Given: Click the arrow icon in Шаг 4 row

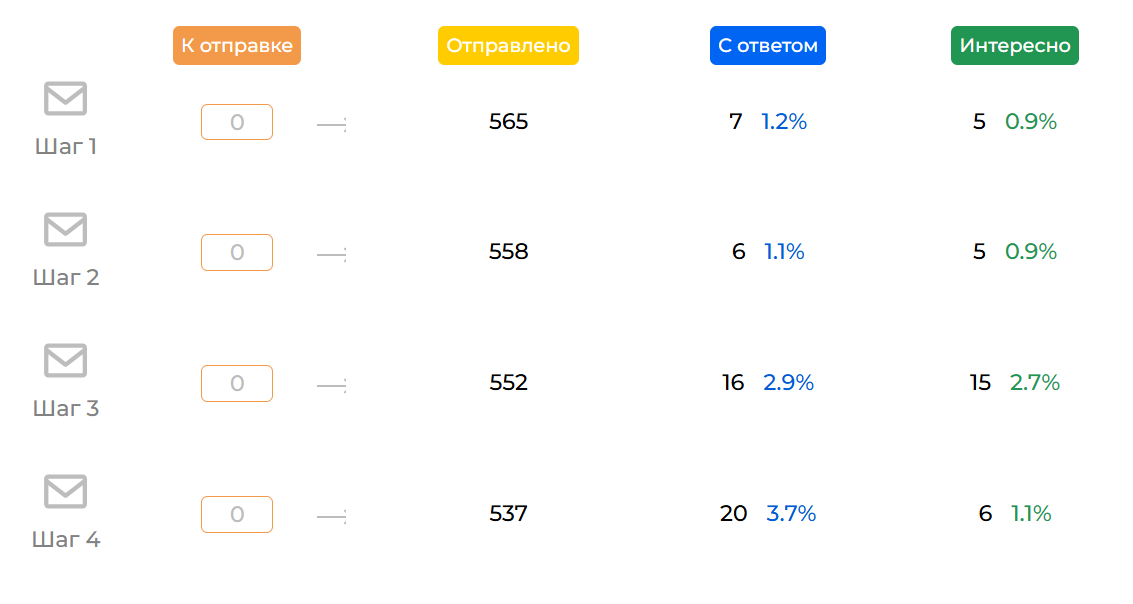Looking at the screenshot, I should pyautogui.click(x=331, y=517).
